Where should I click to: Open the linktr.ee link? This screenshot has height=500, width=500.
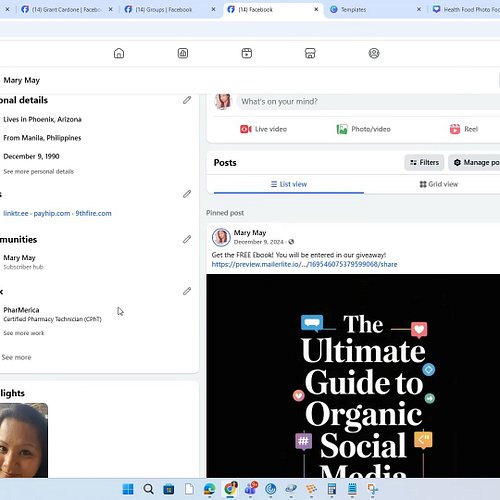(16, 213)
